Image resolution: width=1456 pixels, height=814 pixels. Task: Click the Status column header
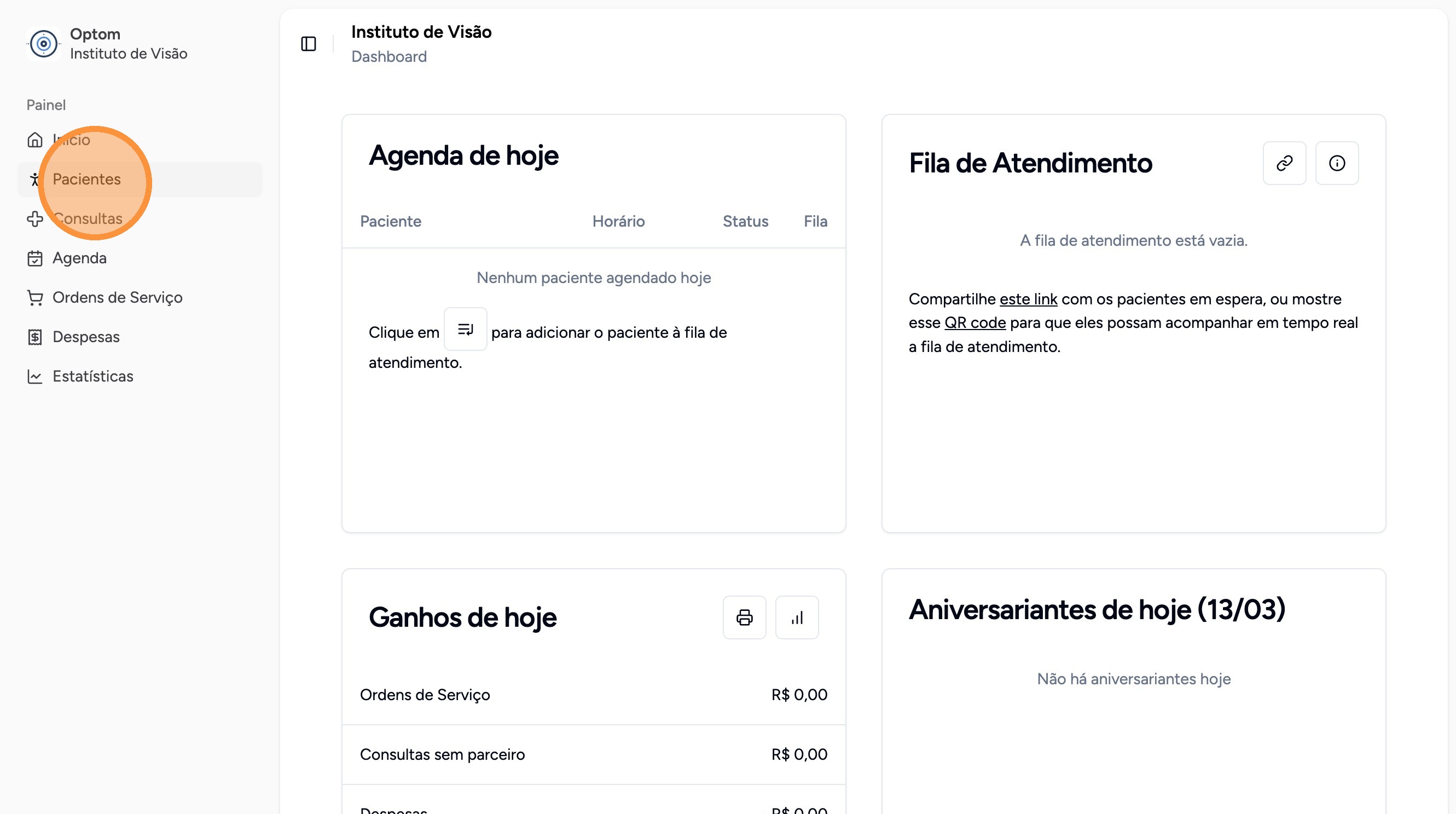745,222
